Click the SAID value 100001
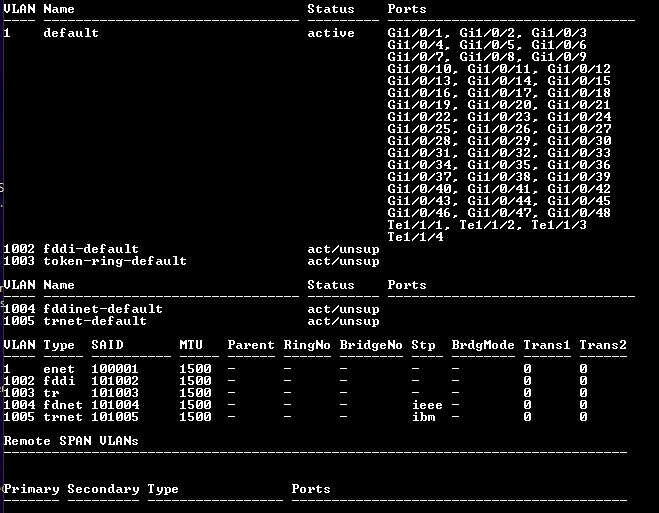 [x=115, y=369]
